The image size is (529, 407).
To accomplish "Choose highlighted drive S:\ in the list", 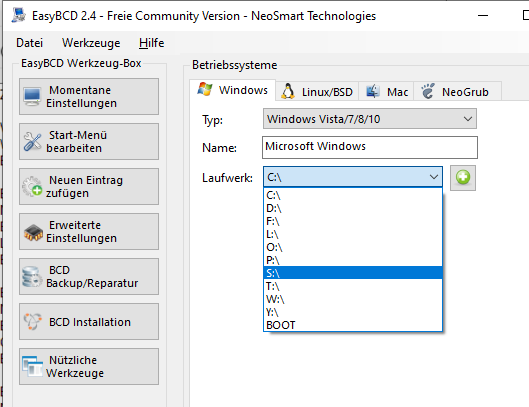I will 353,273.
